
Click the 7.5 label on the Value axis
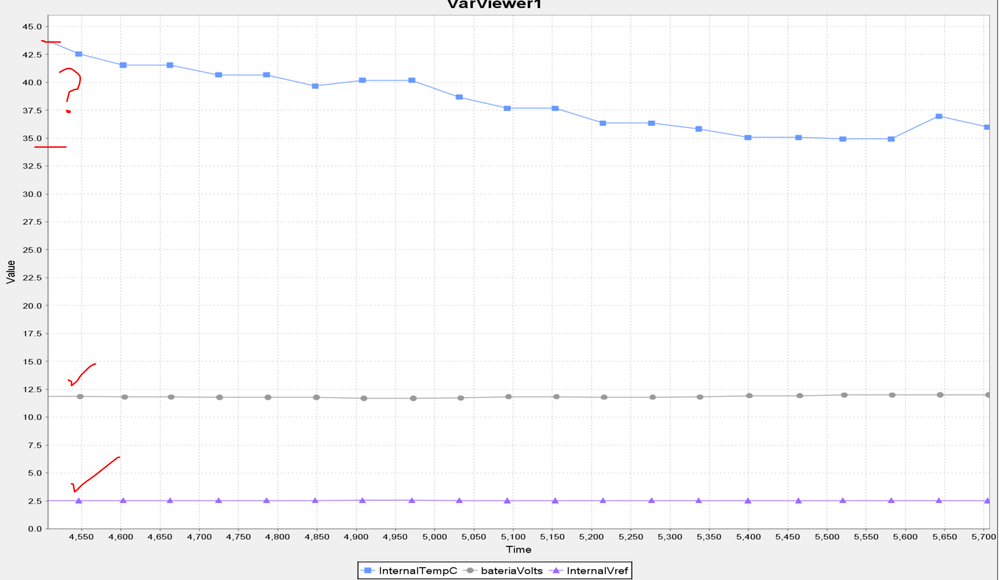click(34, 446)
